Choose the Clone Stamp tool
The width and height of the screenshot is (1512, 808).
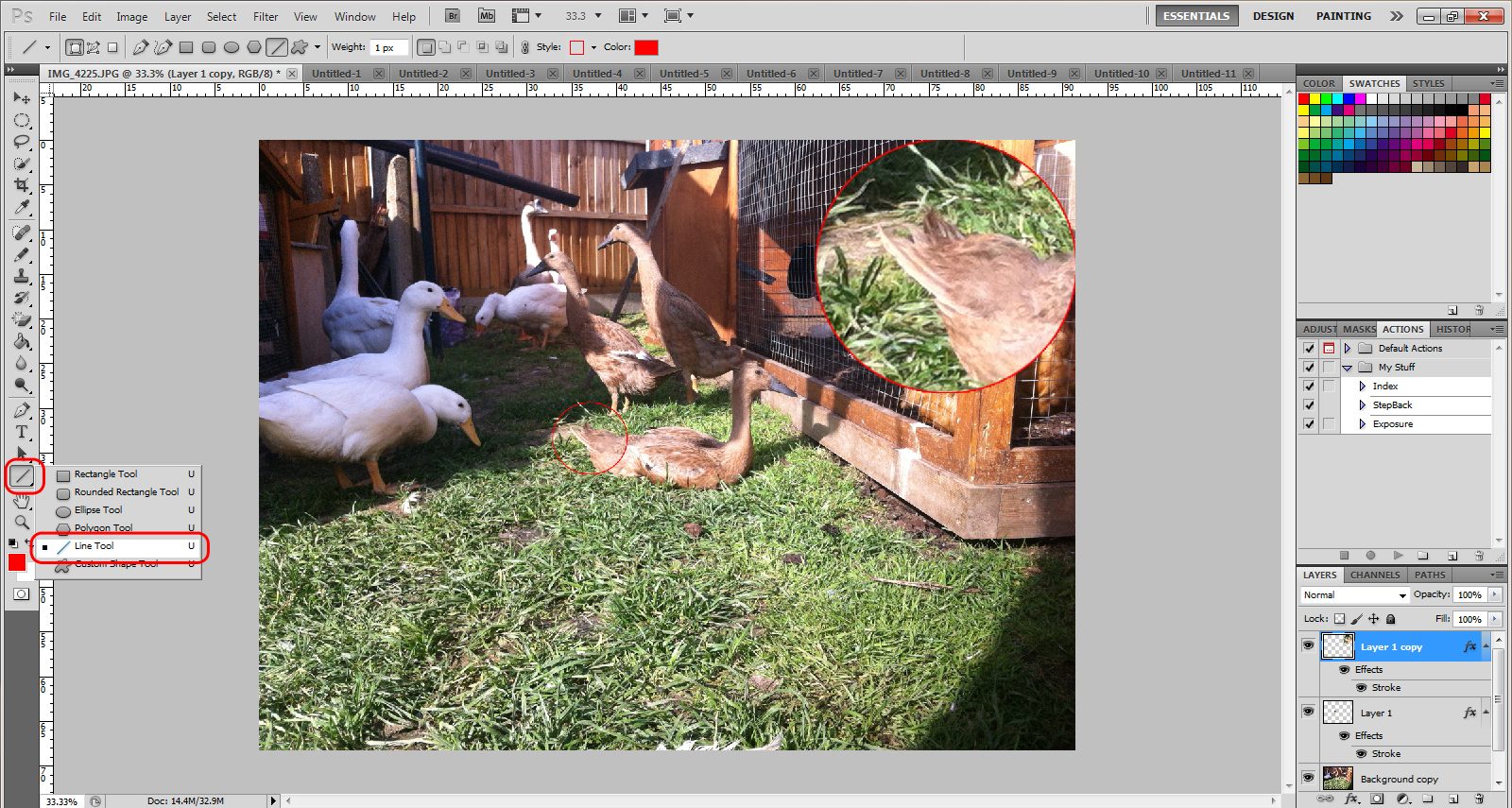click(x=22, y=276)
